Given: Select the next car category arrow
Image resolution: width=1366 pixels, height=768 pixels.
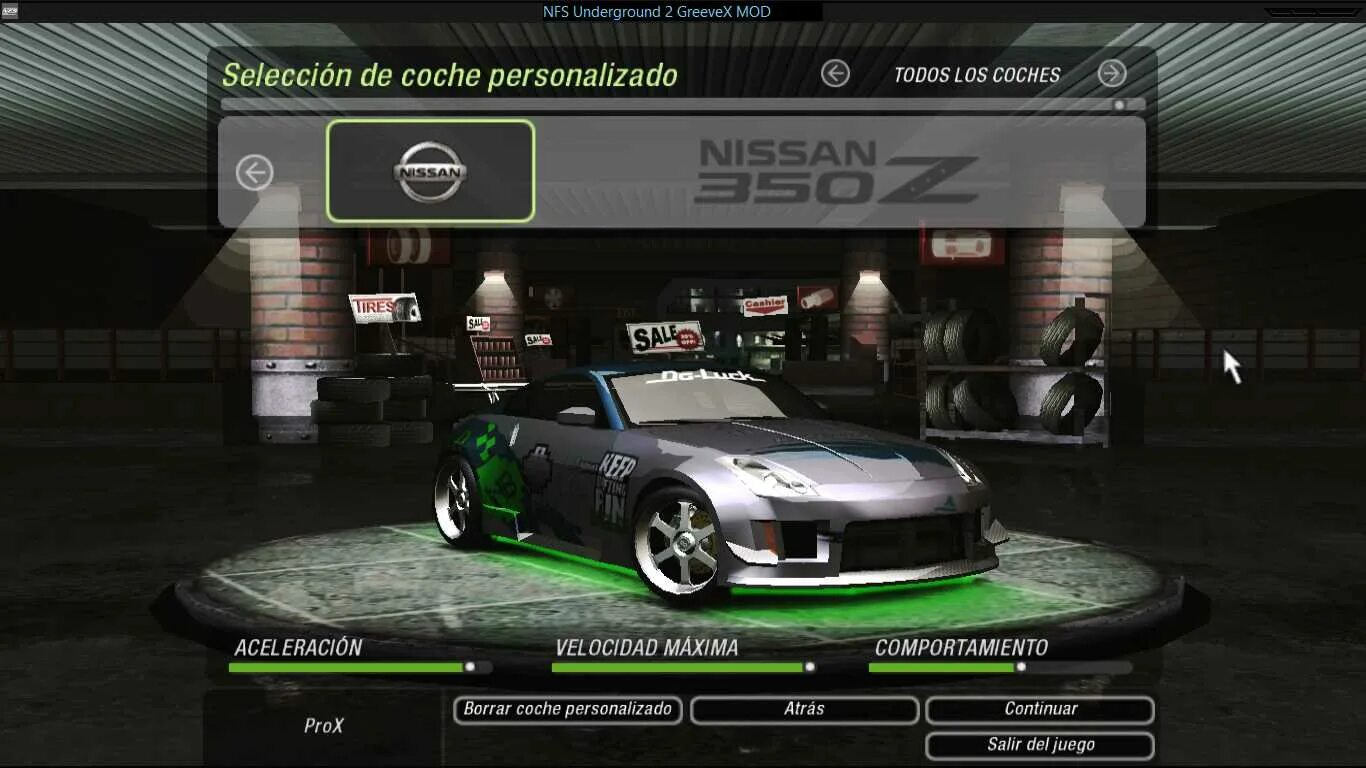Looking at the screenshot, I should point(1112,74).
